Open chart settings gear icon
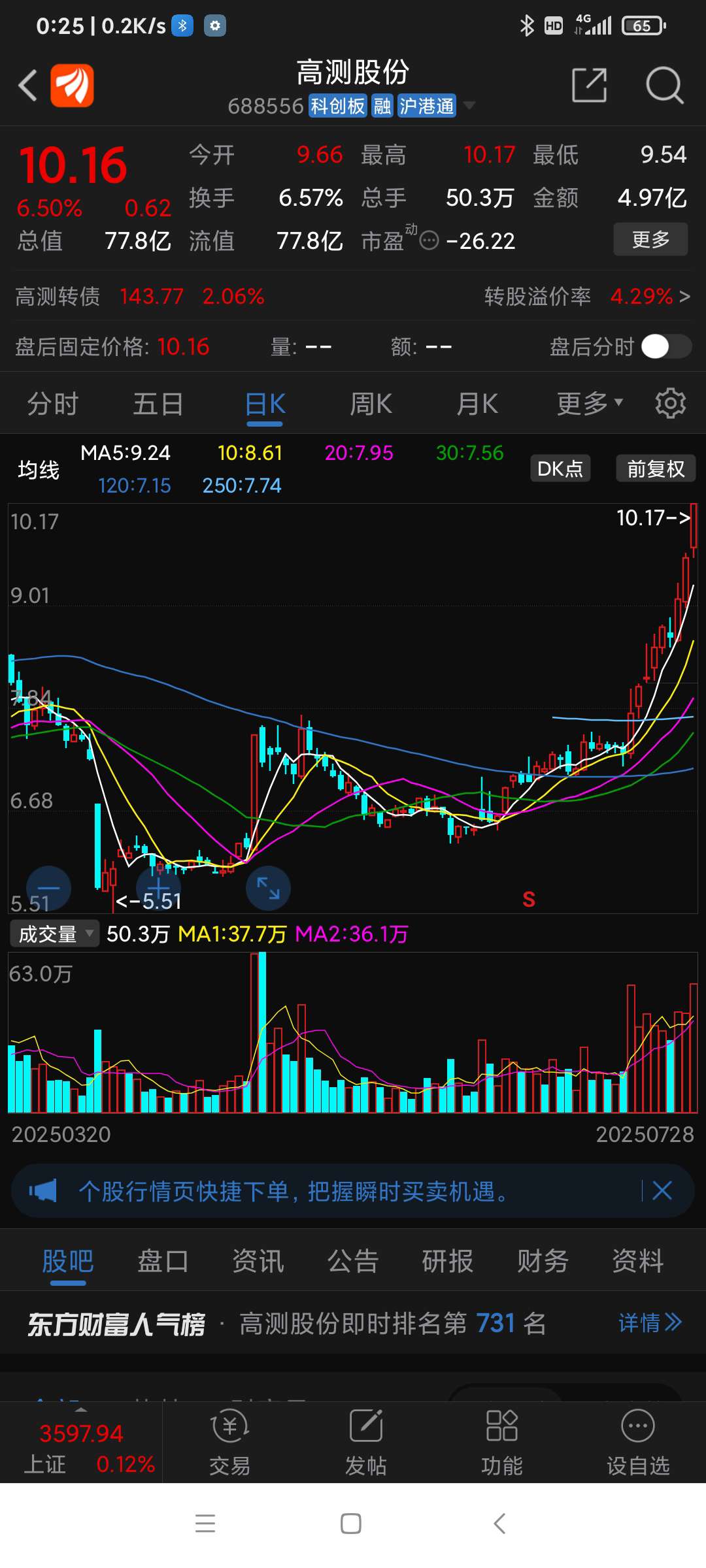The width and height of the screenshot is (706, 1568). tap(670, 404)
